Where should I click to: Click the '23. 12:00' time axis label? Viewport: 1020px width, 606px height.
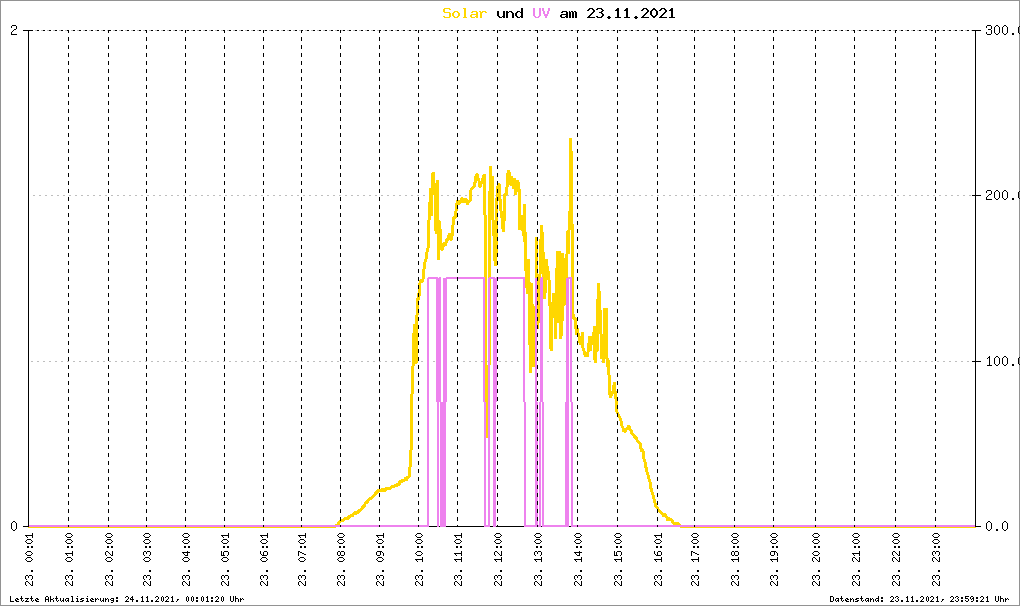tap(498, 560)
